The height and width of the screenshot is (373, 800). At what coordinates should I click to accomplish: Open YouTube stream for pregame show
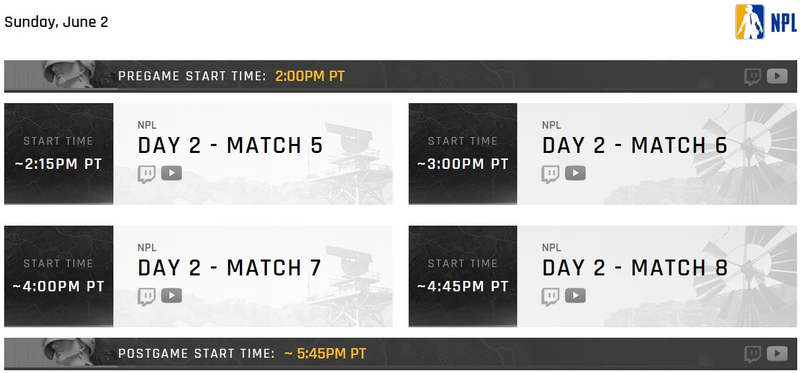click(777, 76)
